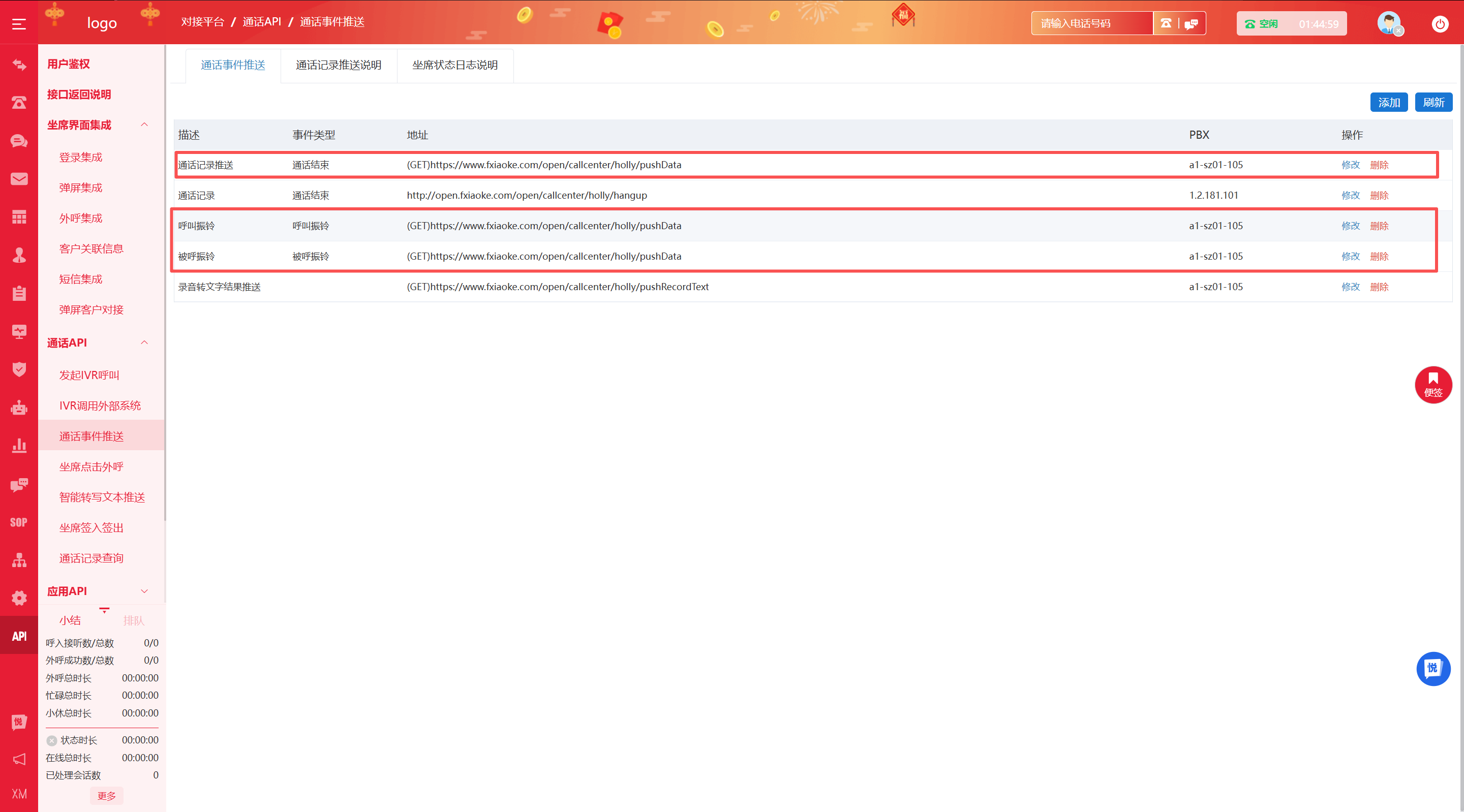Open the red 便签 sticky note button
The height and width of the screenshot is (812, 1464).
click(x=1433, y=385)
